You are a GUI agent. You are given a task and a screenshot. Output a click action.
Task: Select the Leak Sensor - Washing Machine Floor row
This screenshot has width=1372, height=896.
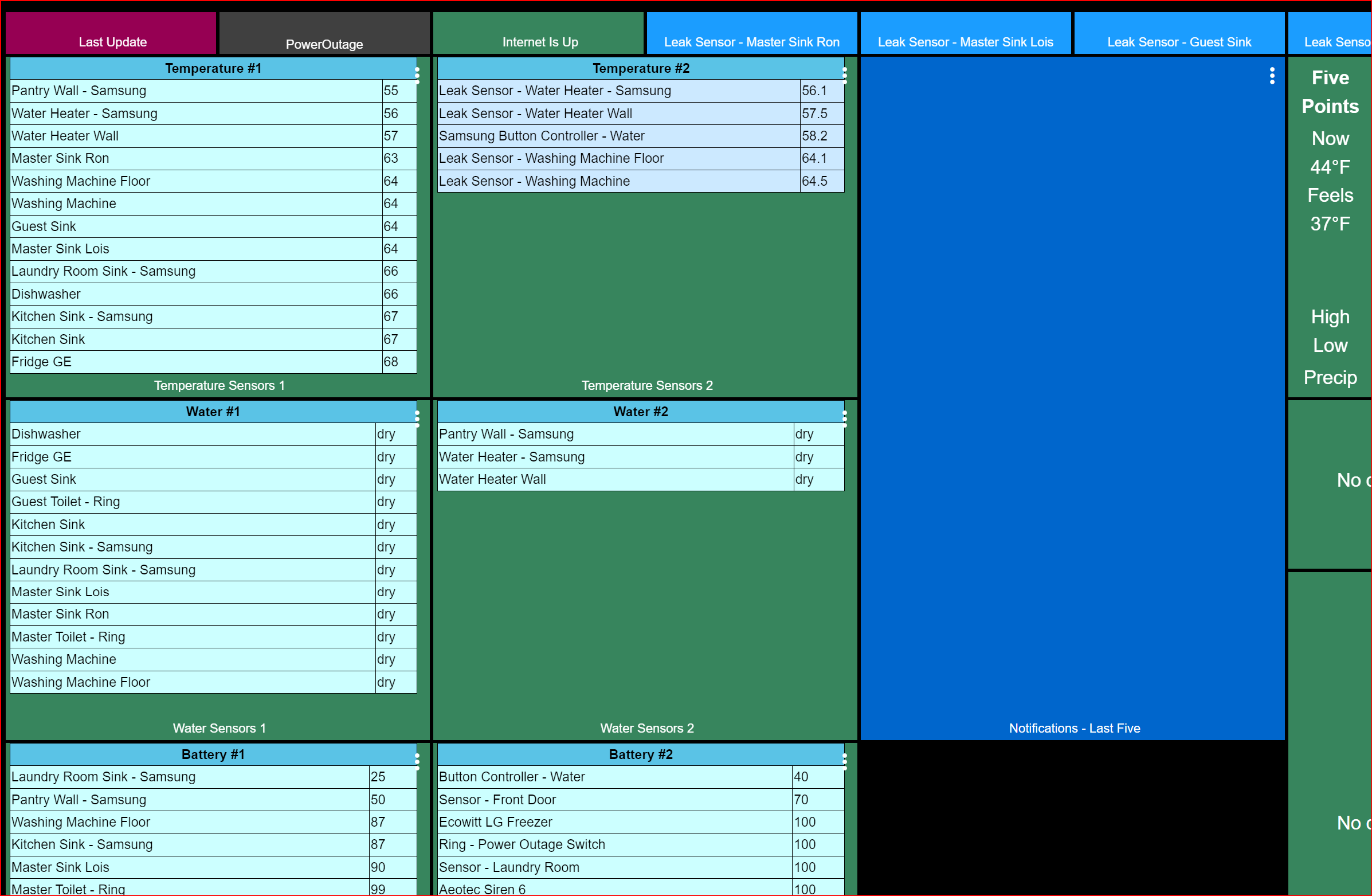click(x=617, y=159)
